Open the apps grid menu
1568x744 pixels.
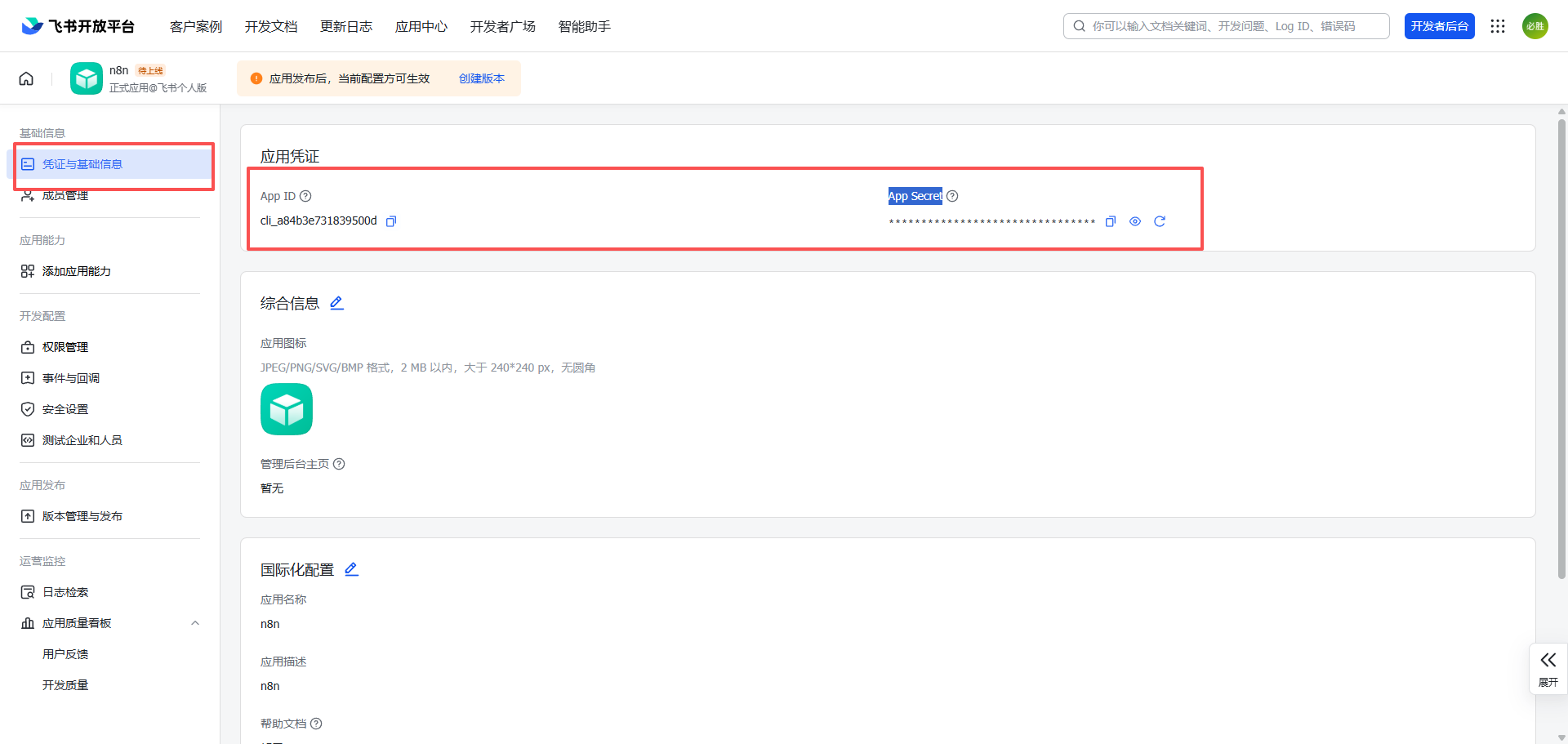(1498, 25)
